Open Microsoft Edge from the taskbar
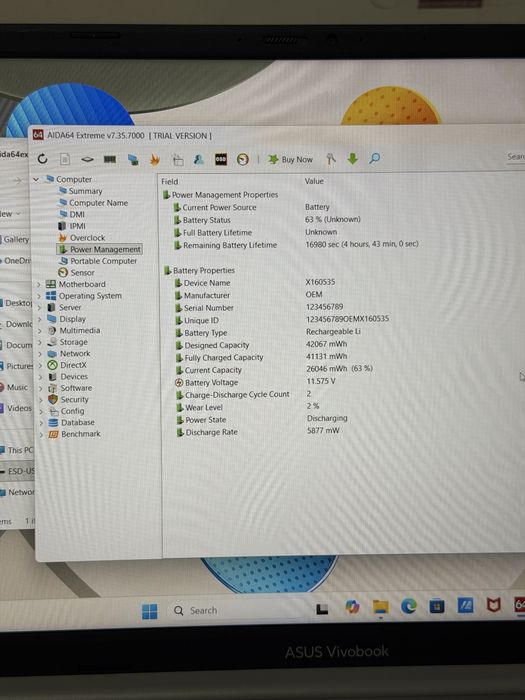 [408, 606]
